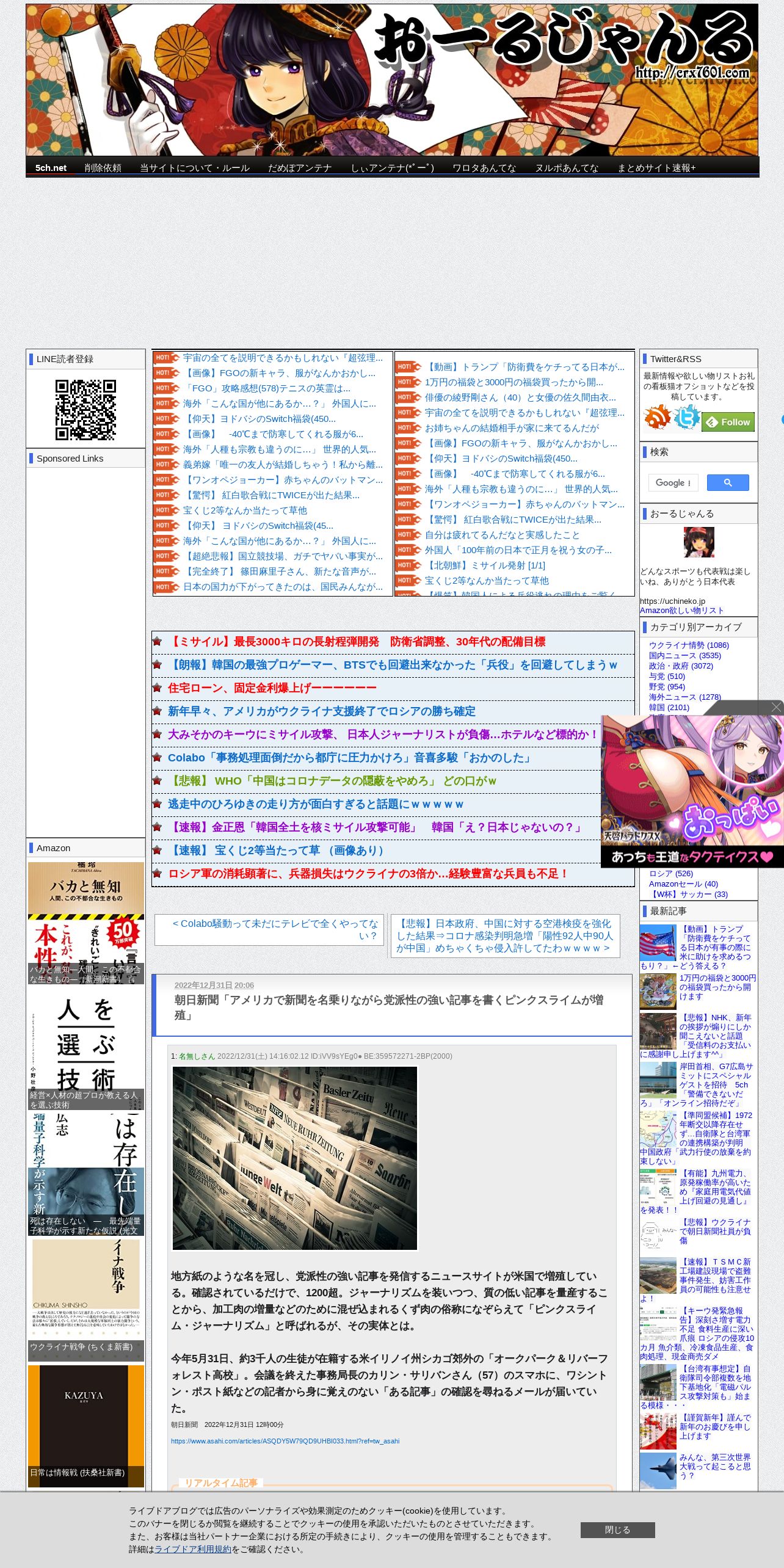
Task: Open US flag thumbnail for トランプ article
Action: pyautogui.click(x=658, y=943)
